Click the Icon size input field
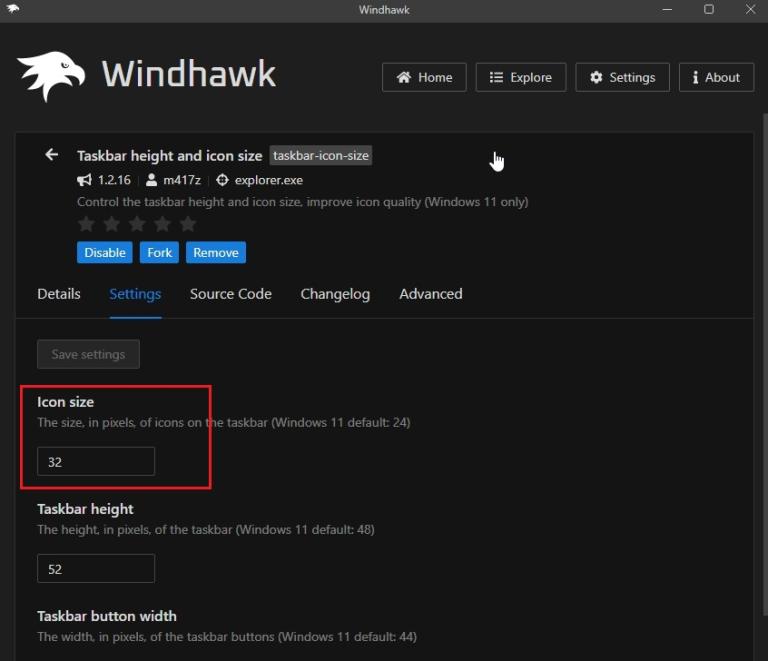The image size is (768, 661). click(96, 462)
